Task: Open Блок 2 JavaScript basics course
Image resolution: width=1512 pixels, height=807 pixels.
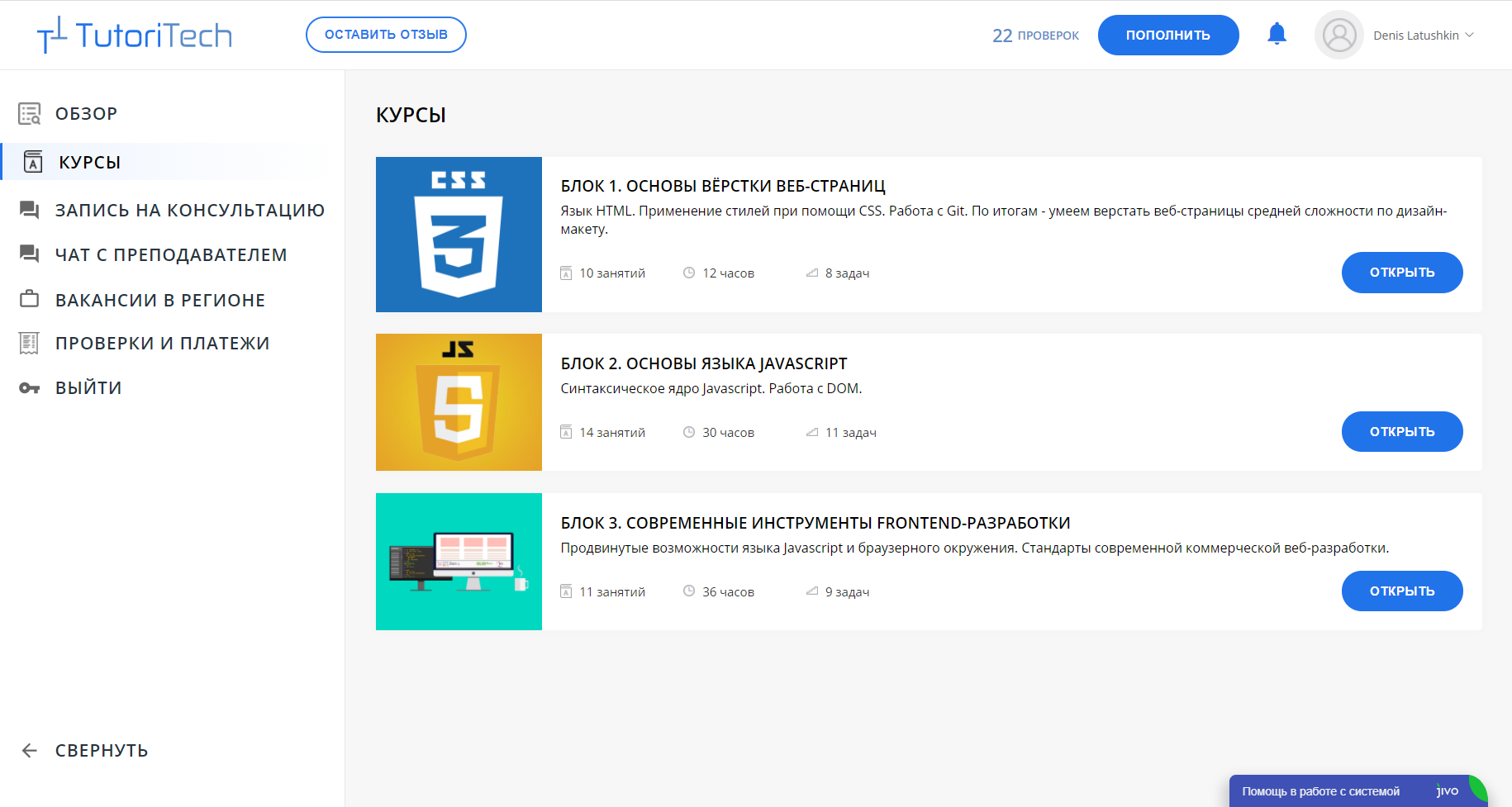Action: click(1401, 432)
